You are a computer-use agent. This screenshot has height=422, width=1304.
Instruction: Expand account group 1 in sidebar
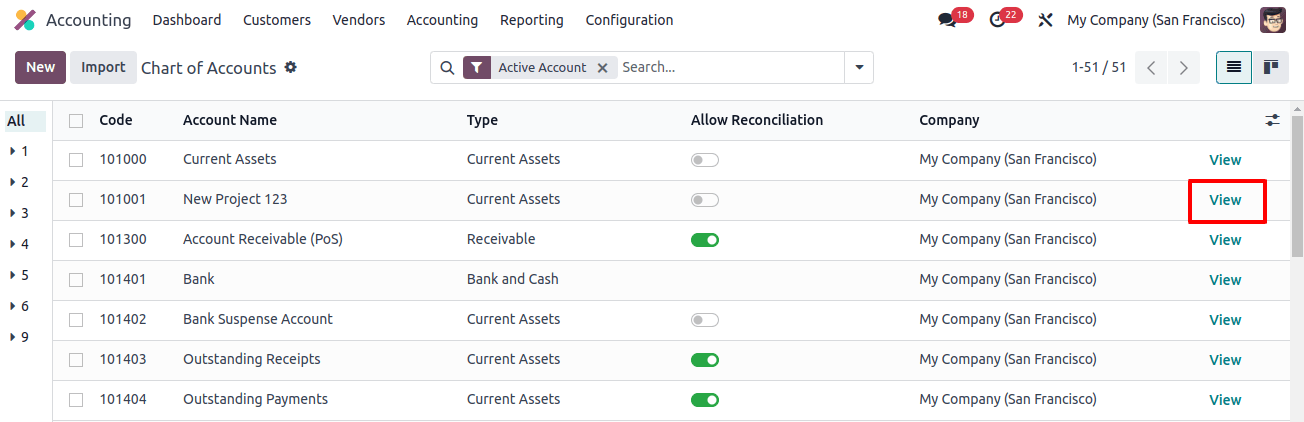click(x=19, y=151)
